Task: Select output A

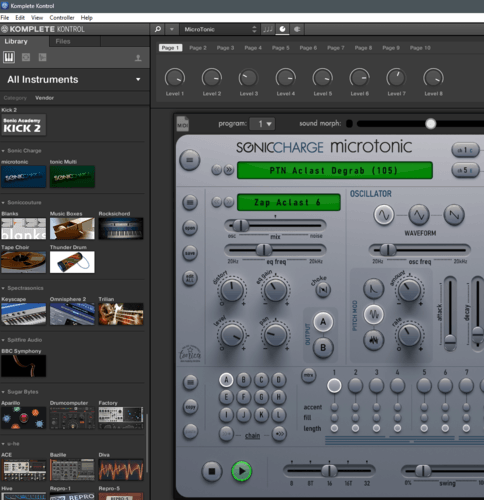Action: [323, 322]
